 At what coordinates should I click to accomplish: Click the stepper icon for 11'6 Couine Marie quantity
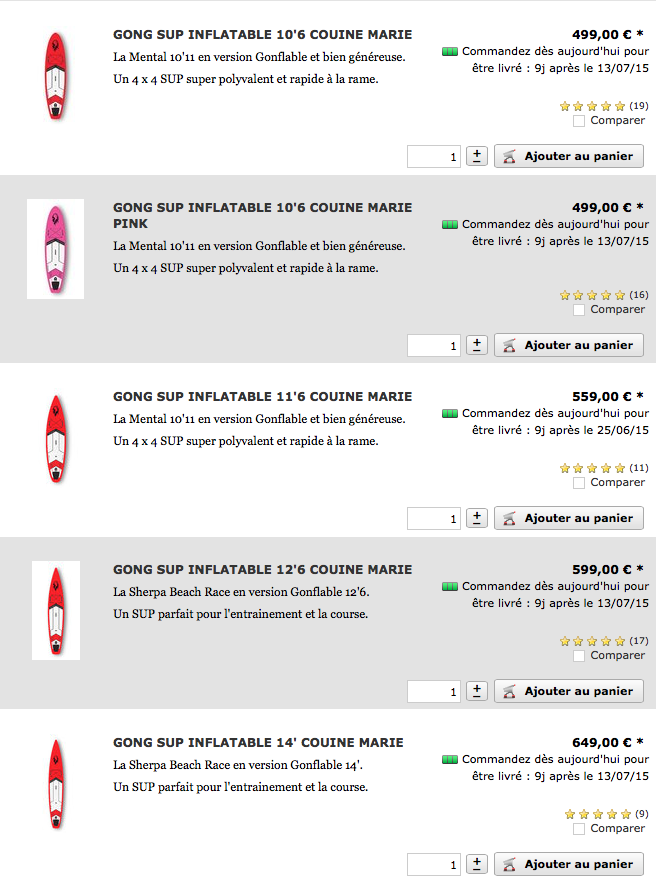477,518
